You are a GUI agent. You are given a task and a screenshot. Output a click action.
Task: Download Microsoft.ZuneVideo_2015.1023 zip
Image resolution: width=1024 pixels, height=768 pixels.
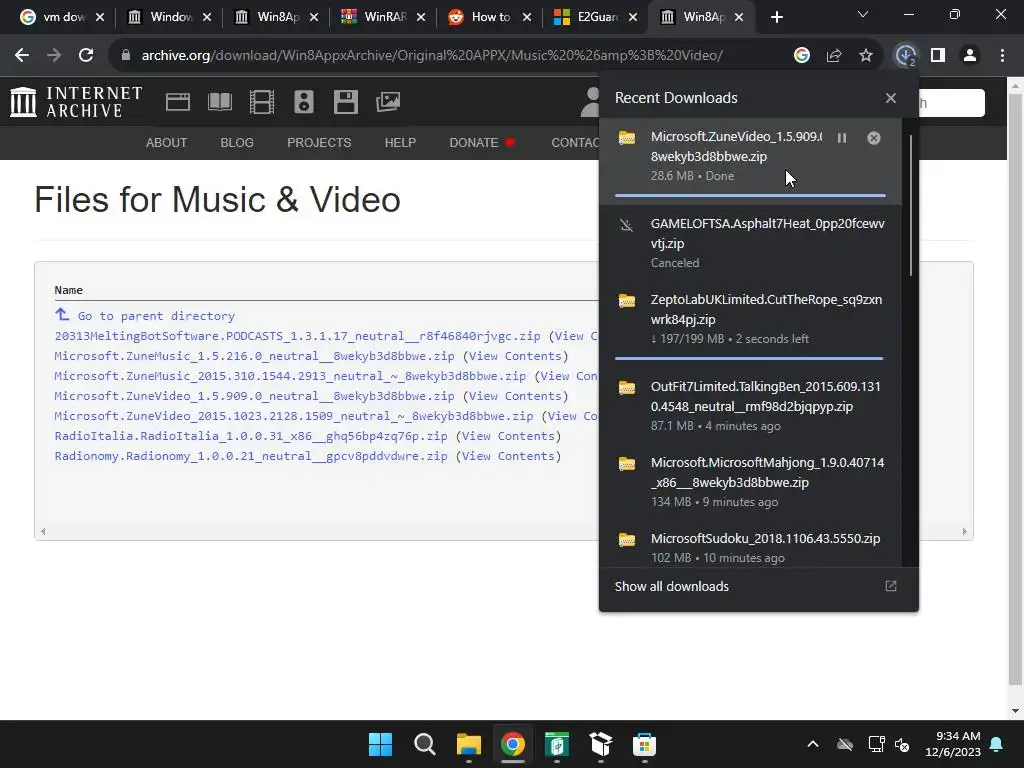(293, 416)
